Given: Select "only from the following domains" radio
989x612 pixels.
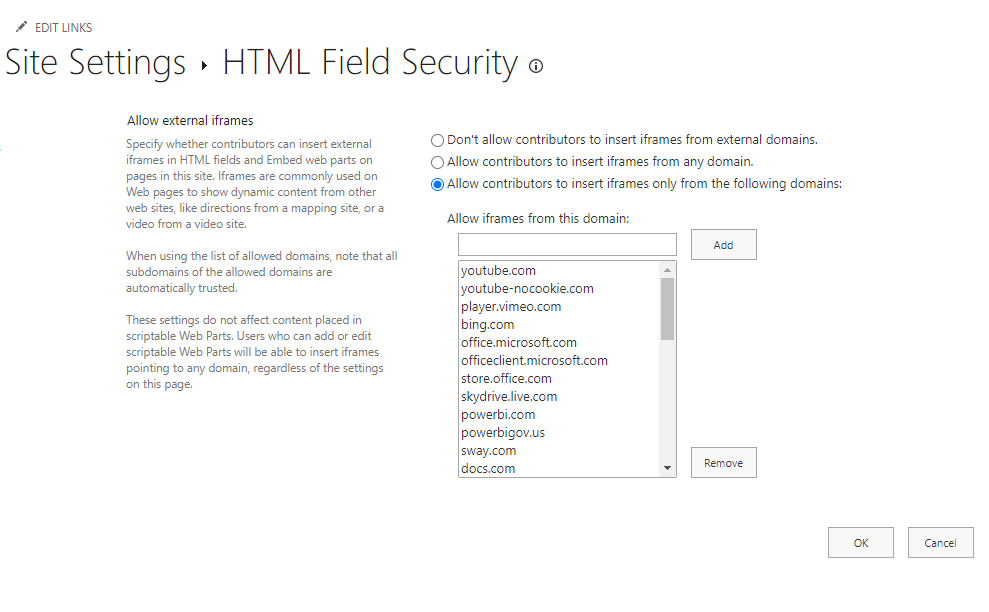Looking at the screenshot, I should tap(437, 184).
